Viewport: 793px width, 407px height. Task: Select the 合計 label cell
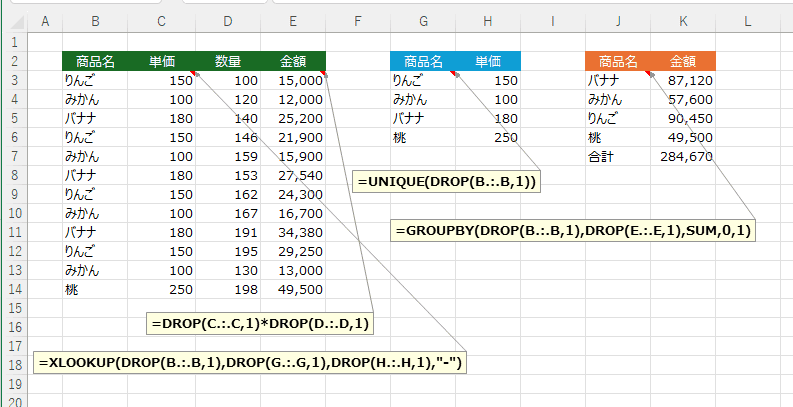tap(618, 157)
